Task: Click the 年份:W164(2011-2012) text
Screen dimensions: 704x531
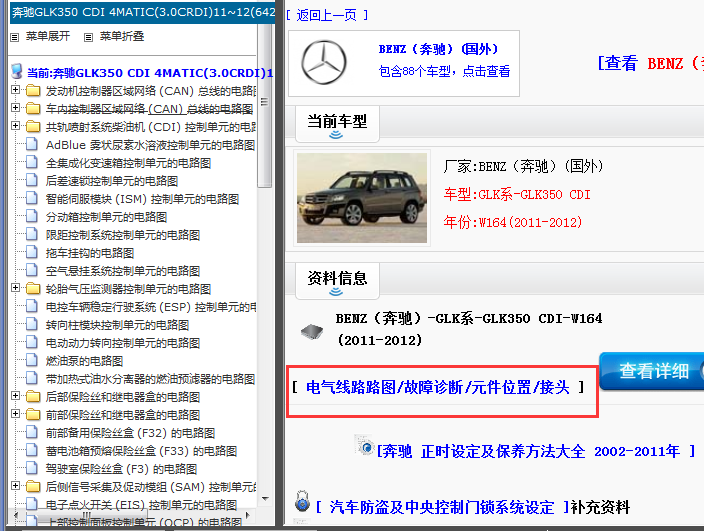Action: [512, 222]
